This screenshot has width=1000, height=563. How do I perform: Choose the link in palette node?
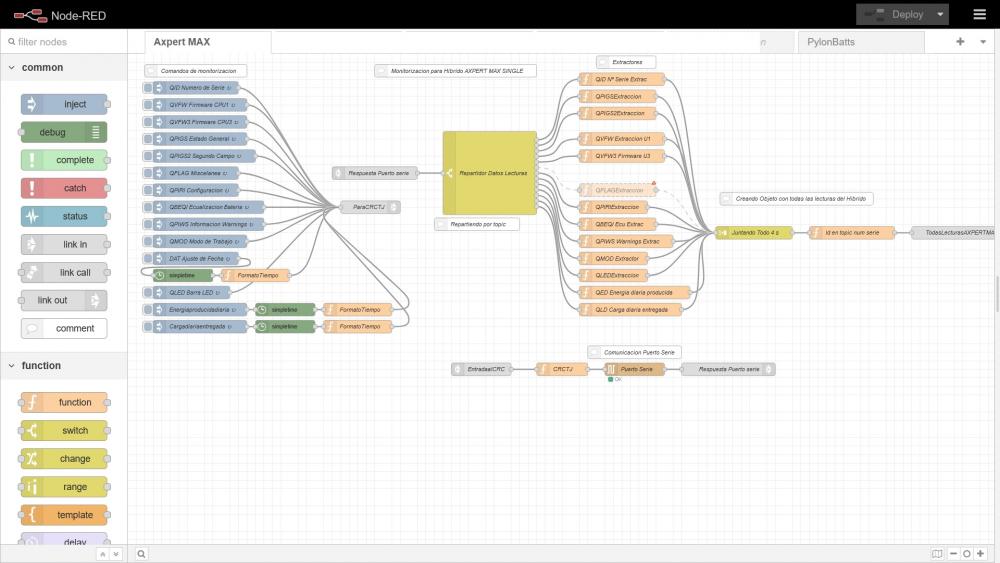[x=64, y=244]
